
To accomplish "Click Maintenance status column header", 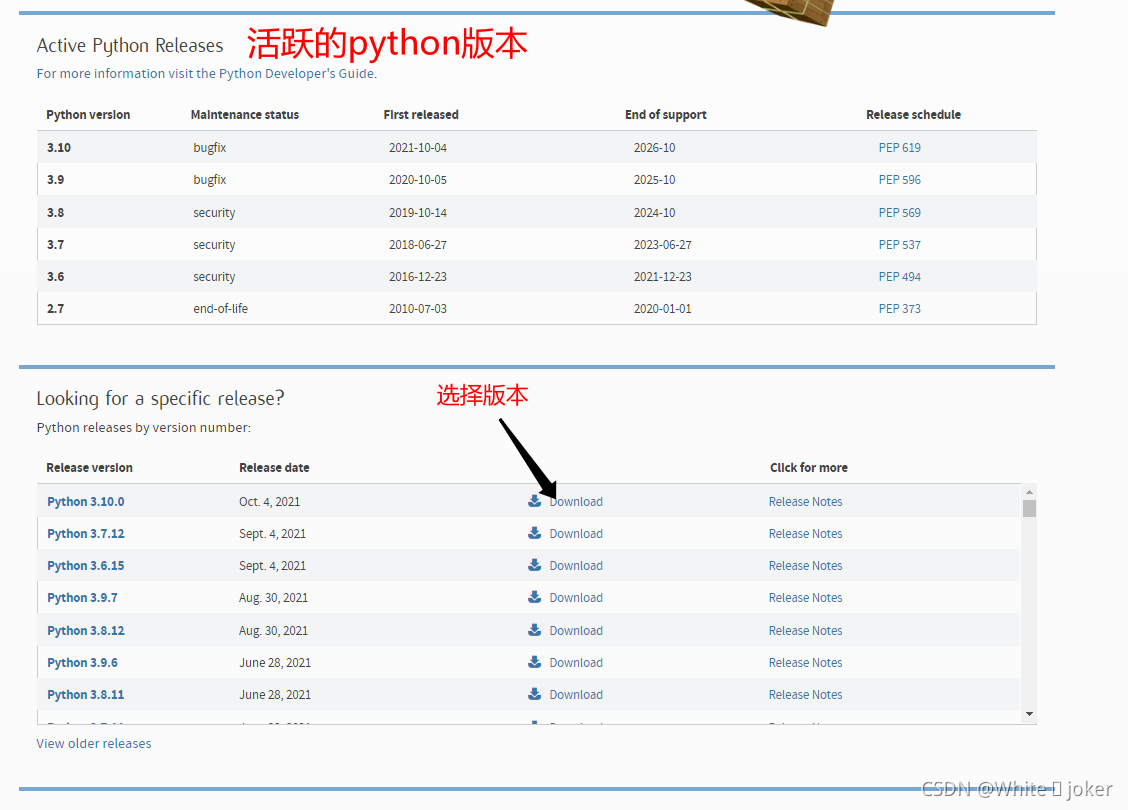I will [x=245, y=114].
